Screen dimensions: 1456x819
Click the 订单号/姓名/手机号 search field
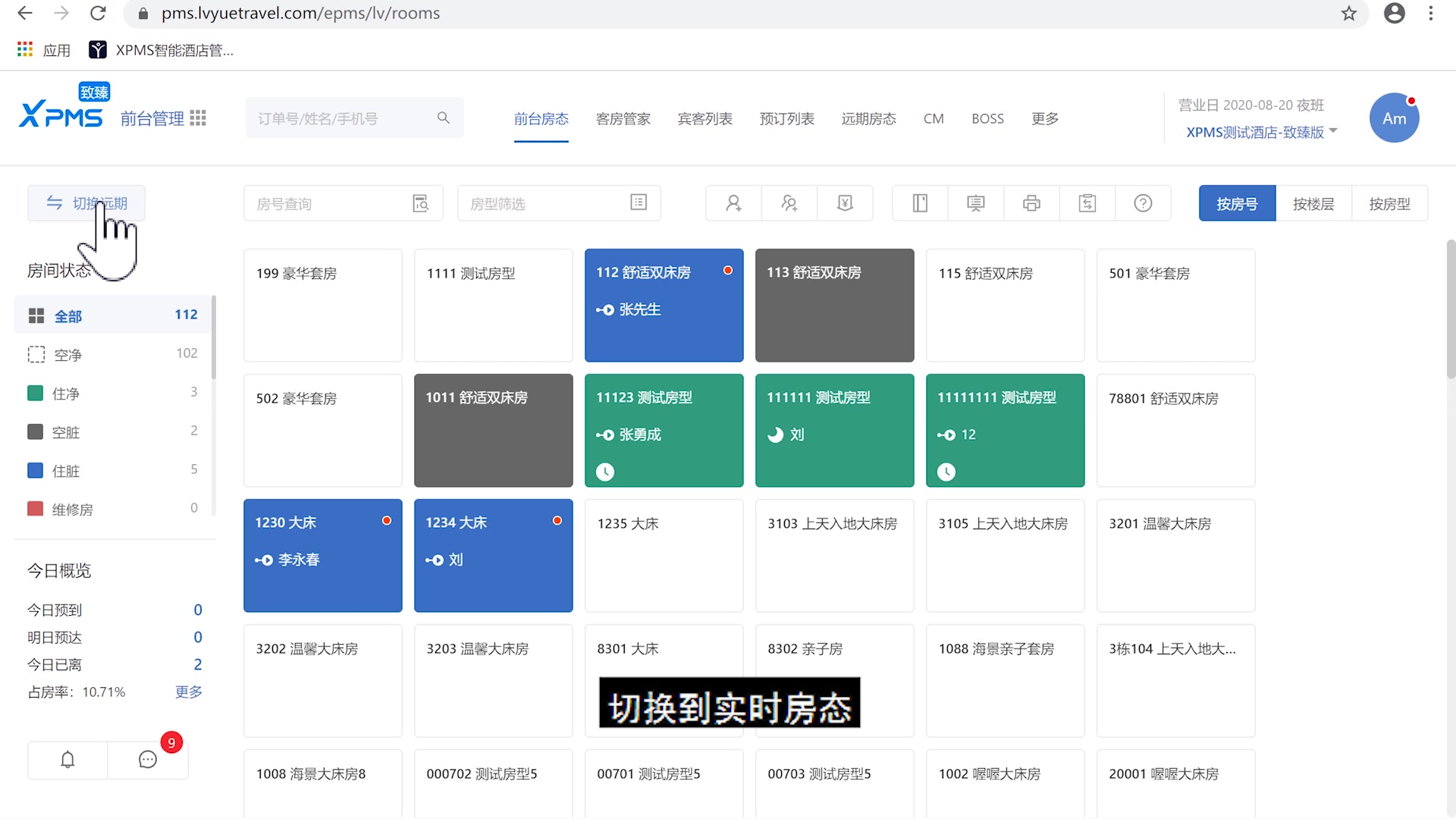[x=354, y=118]
